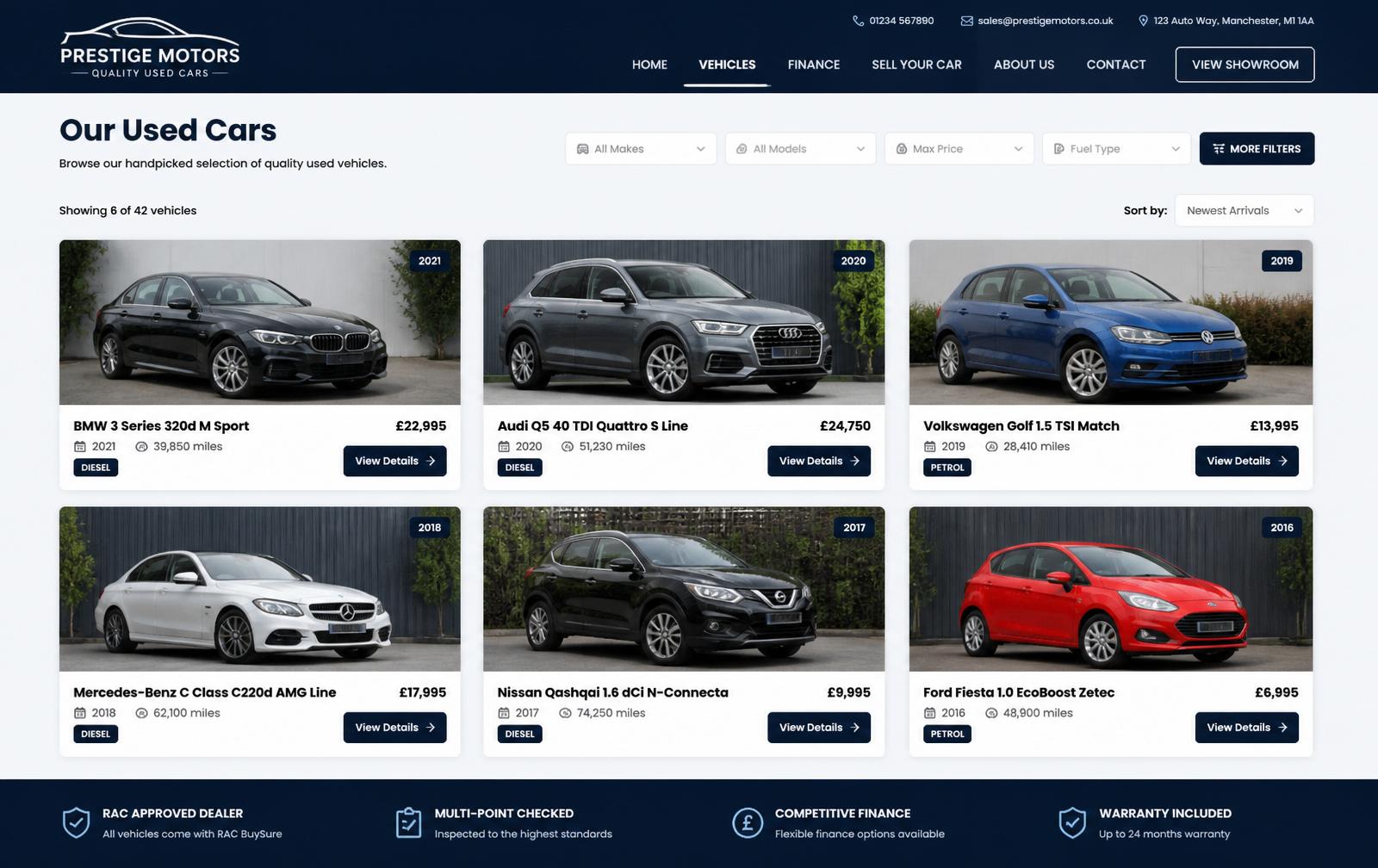Open red Ford Fiesta photo
Screen dimensions: 1378x868
tap(1111, 589)
